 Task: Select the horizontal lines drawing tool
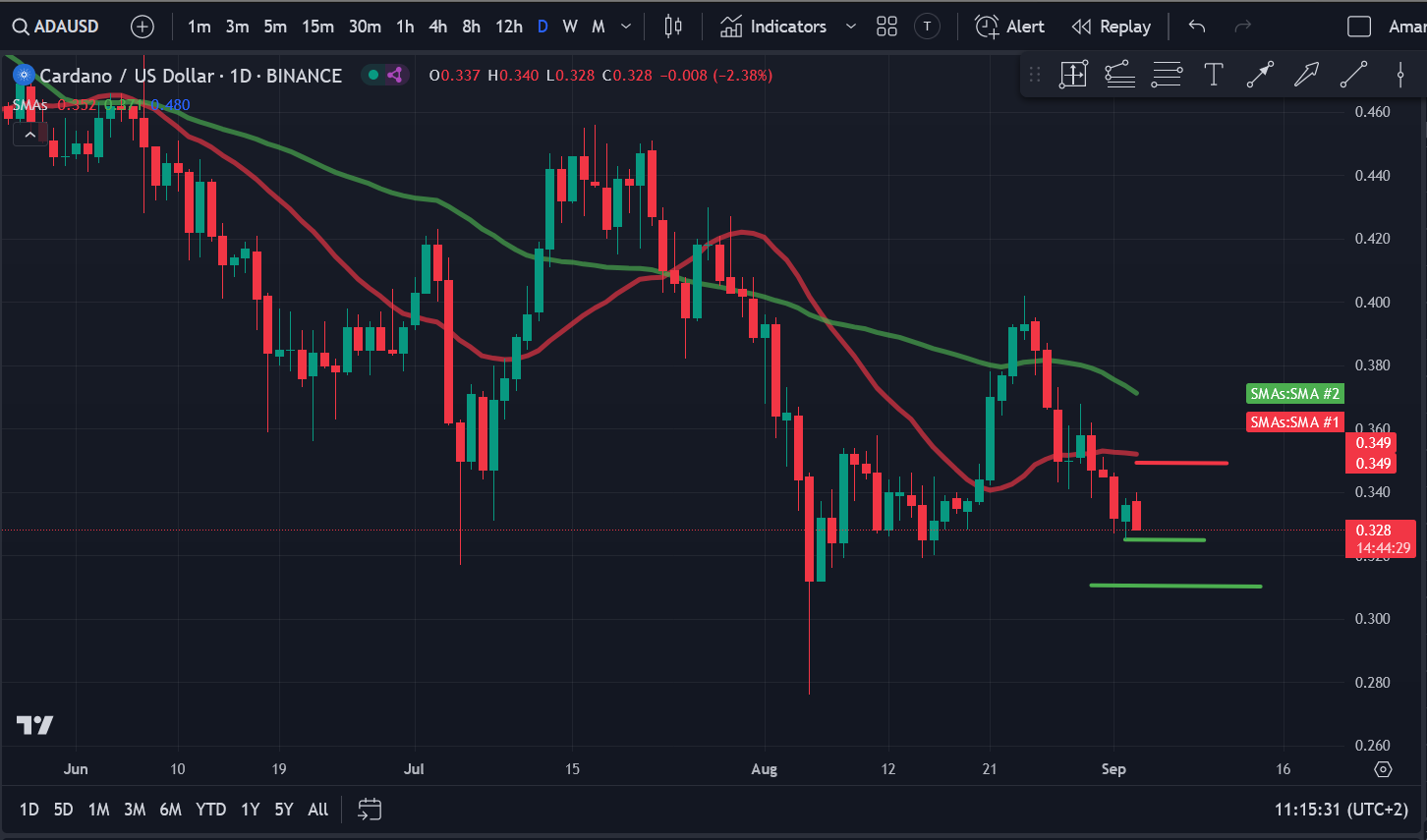pyautogui.click(x=1167, y=75)
